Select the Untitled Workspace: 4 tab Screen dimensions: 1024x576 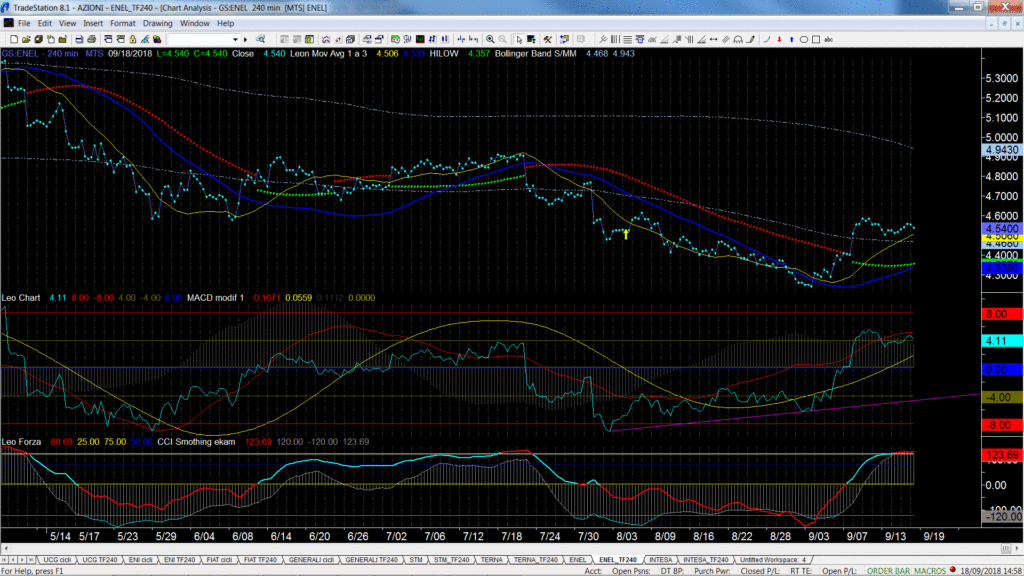773,560
